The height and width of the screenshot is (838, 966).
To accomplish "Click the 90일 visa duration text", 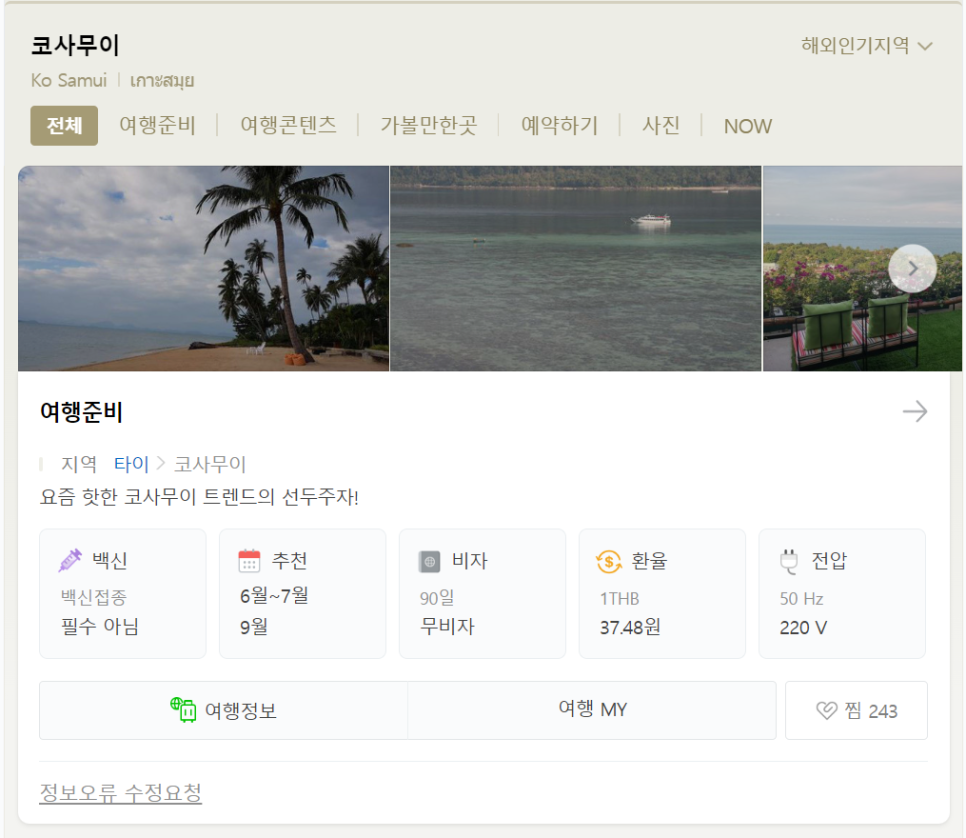I will (x=437, y=598).
